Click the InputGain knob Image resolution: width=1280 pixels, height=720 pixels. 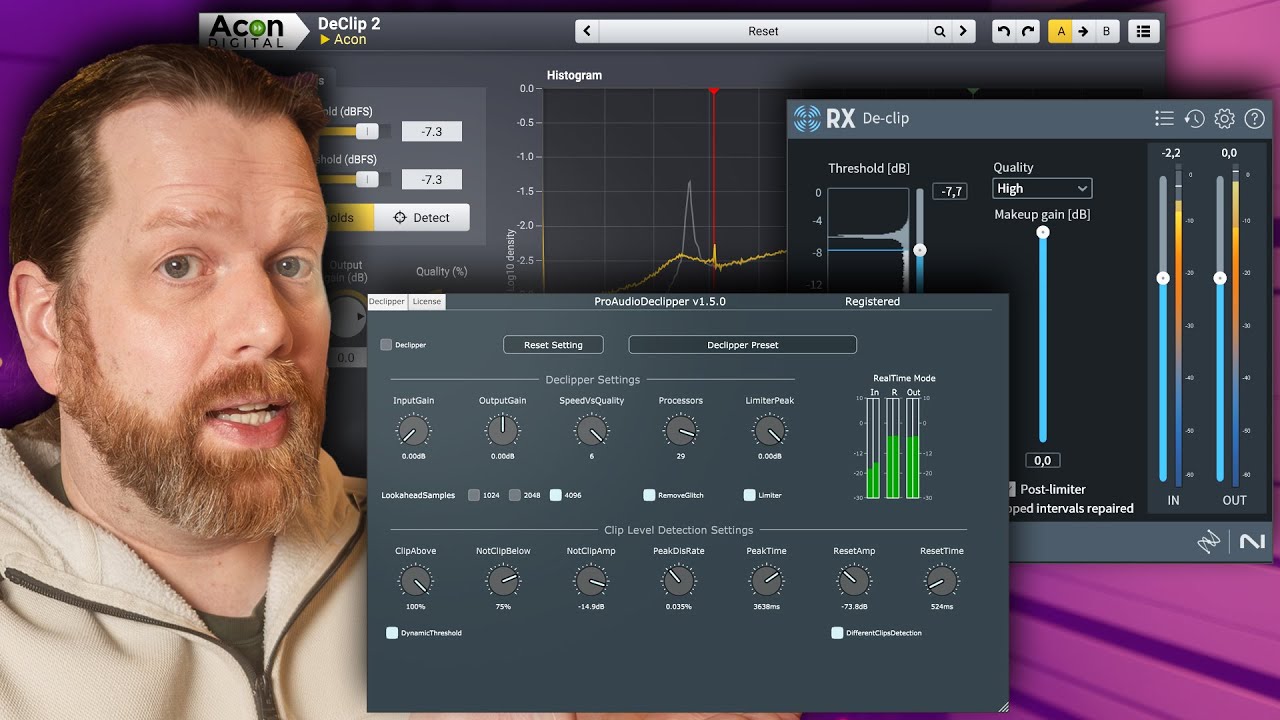coord(413,431)
